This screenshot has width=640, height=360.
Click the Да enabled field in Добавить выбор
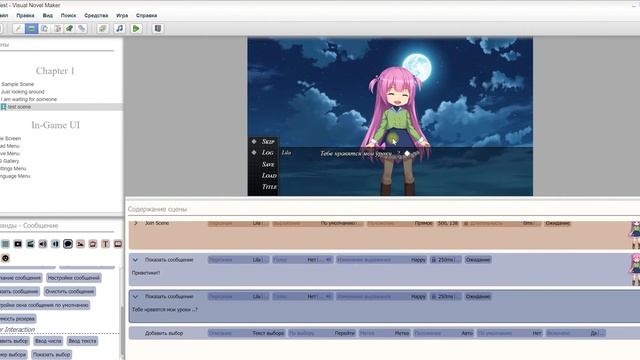point(576,333)
